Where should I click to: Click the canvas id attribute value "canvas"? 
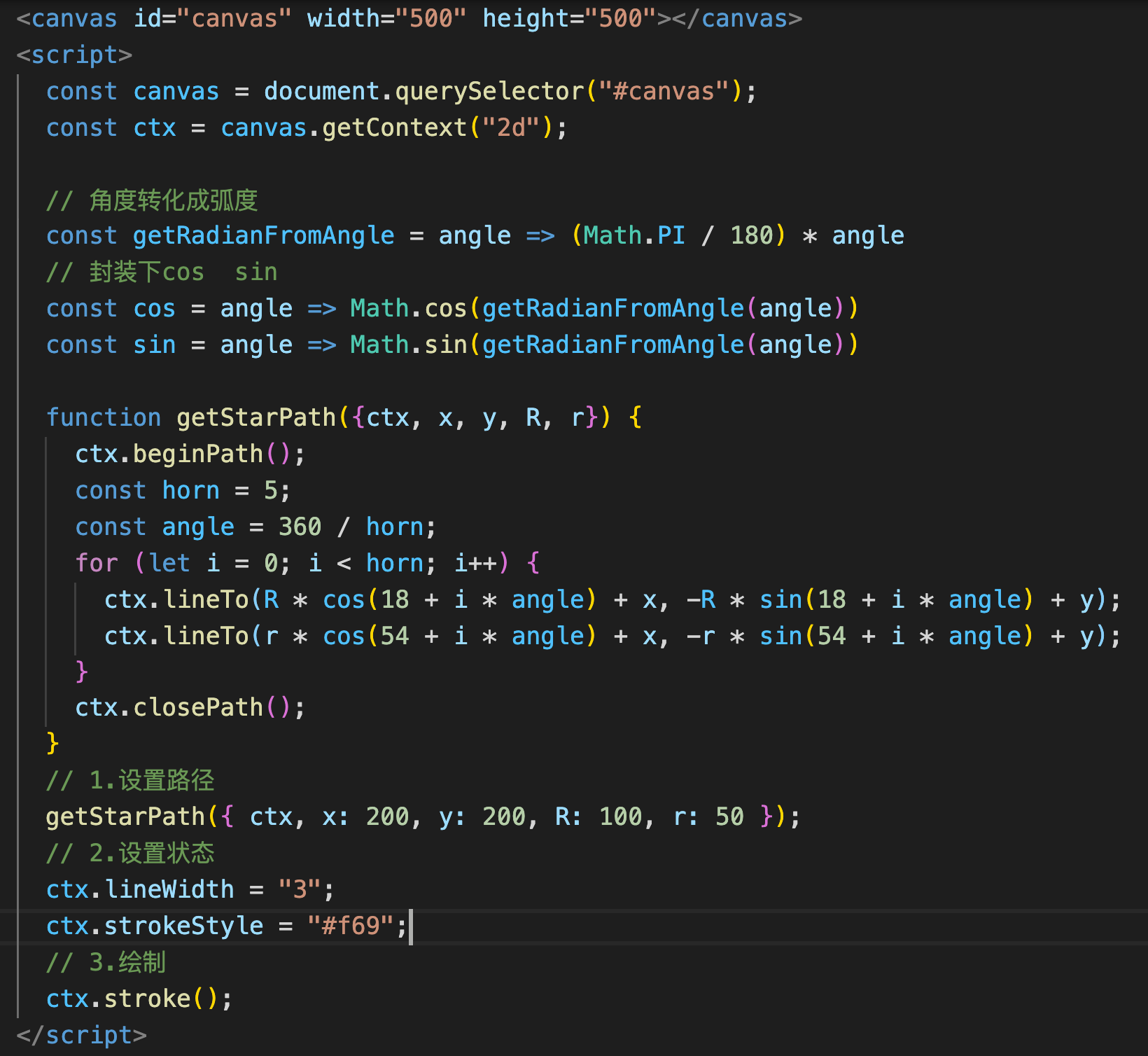click(234, 18)
